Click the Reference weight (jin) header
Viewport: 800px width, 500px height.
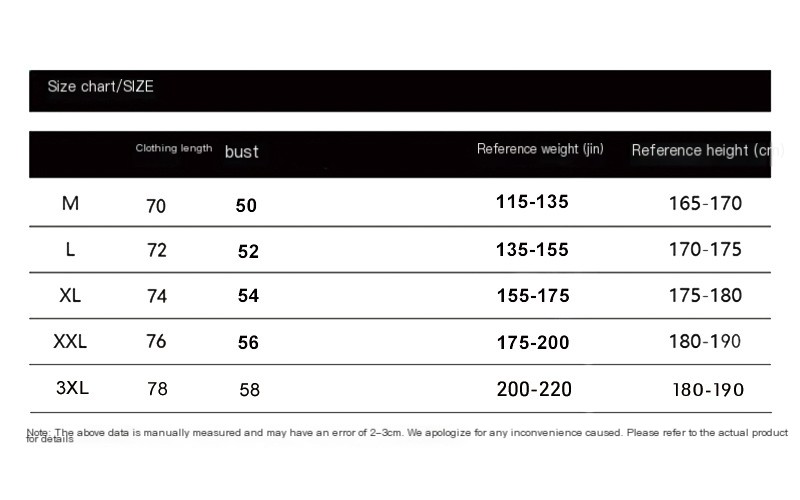click(540, 149)
